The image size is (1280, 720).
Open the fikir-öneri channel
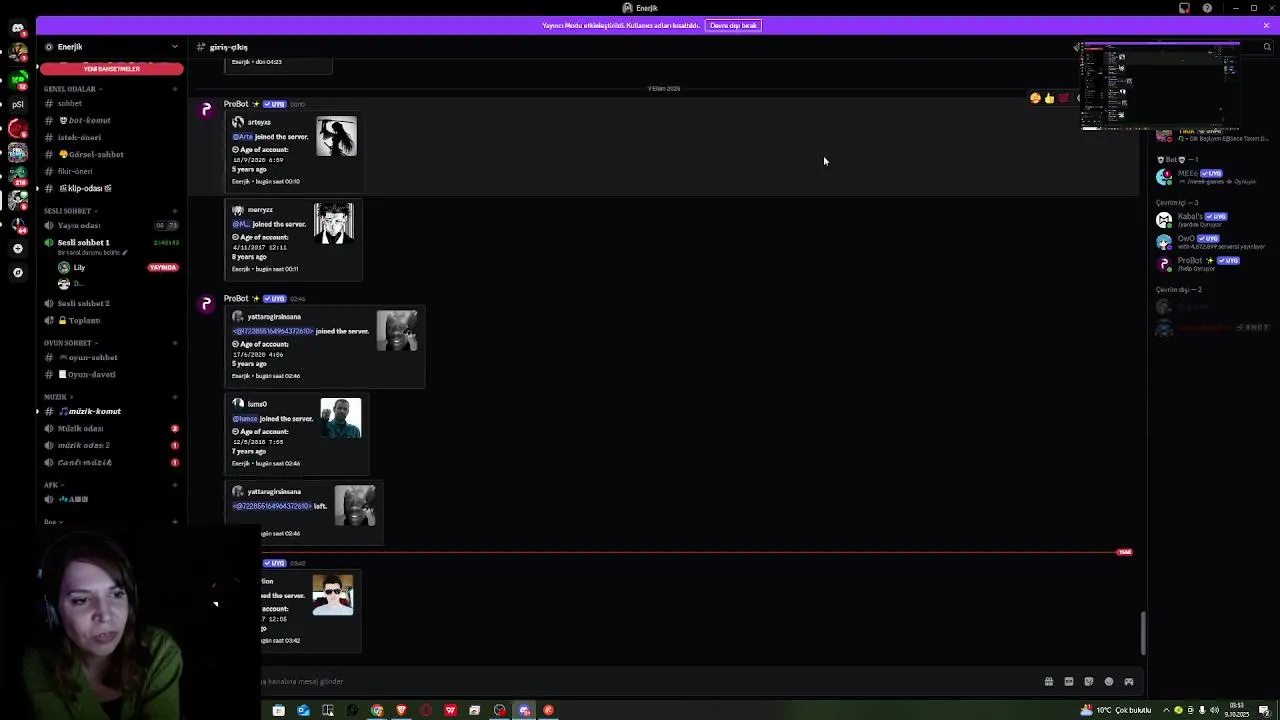(x=110, y=171)
